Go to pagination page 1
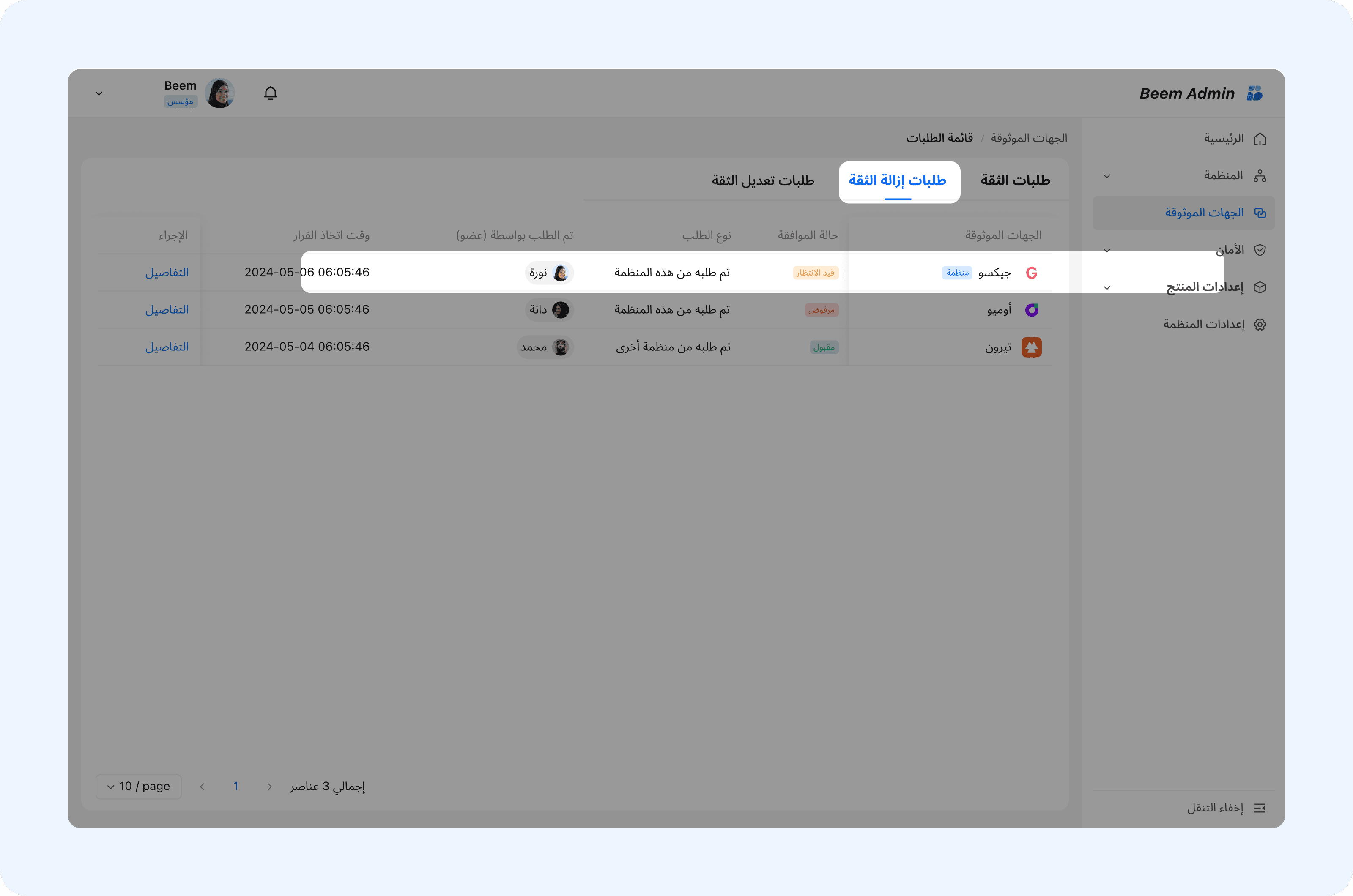The image size is (1353, 896). tap(236, 786)
